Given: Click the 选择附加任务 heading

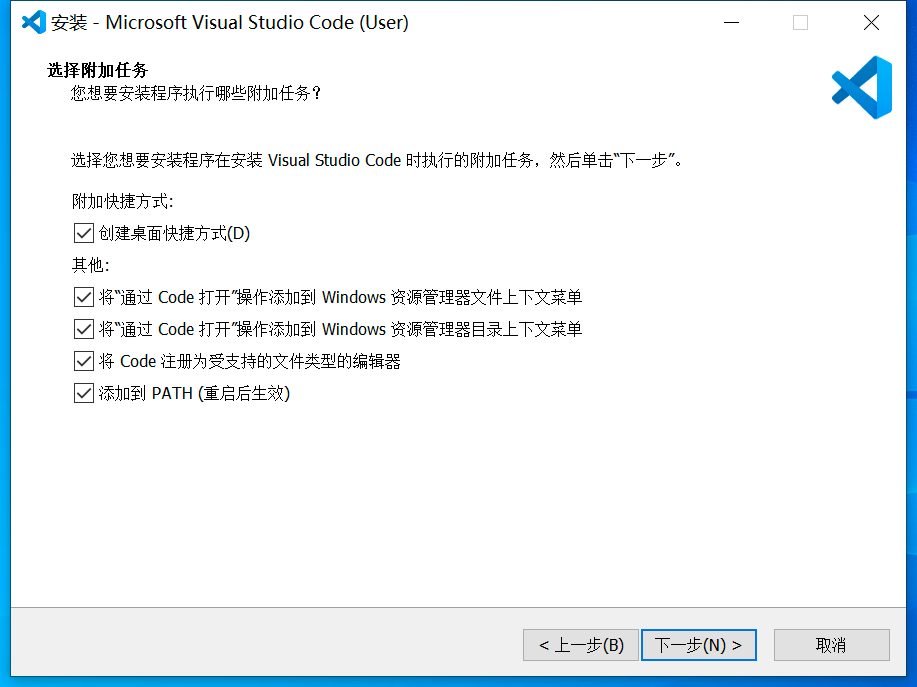Looking at the screenshot, I should (98, 70).
